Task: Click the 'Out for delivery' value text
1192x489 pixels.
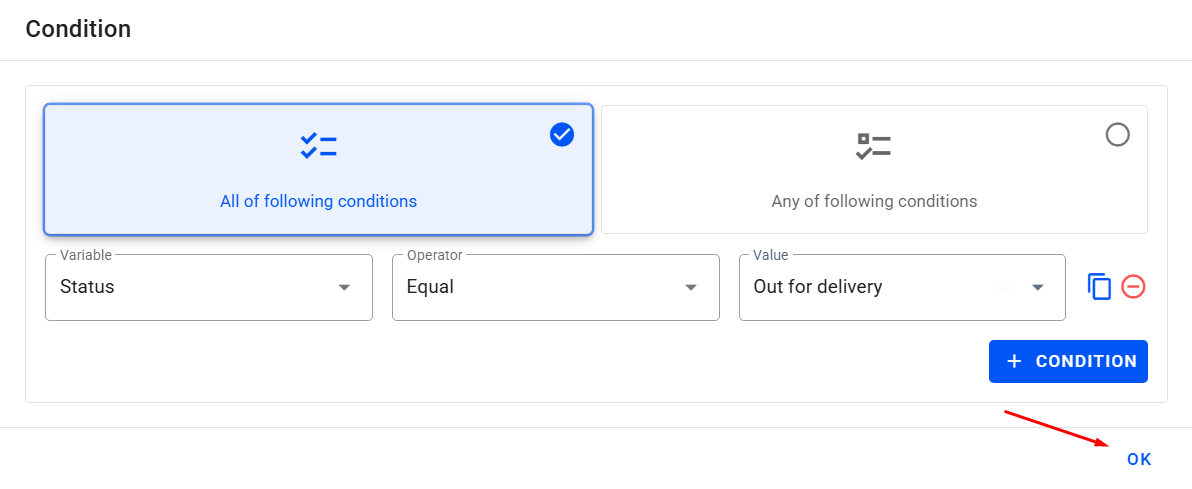Action: click(x=817, y=287)
